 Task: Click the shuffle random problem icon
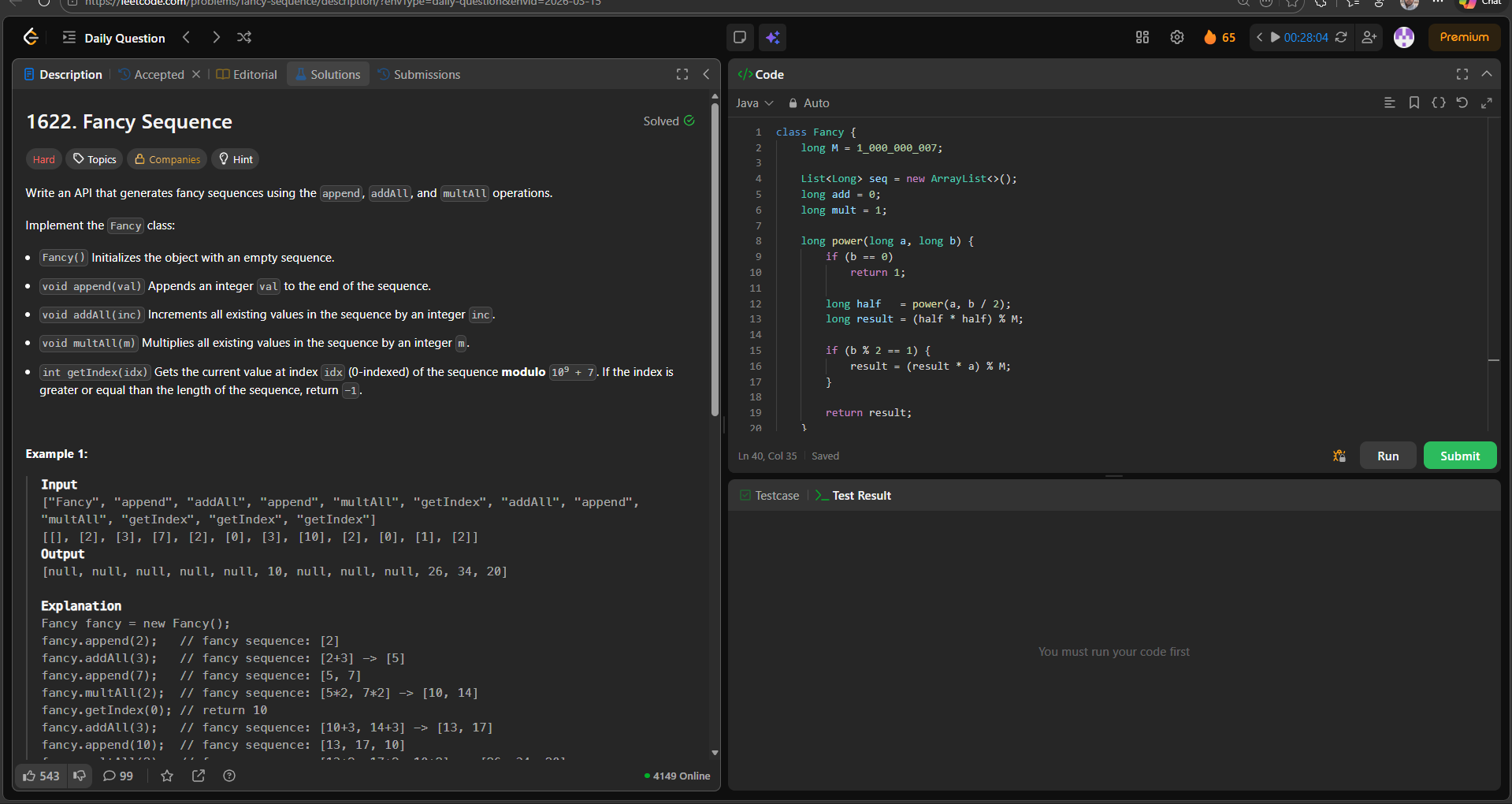[244, 37]
